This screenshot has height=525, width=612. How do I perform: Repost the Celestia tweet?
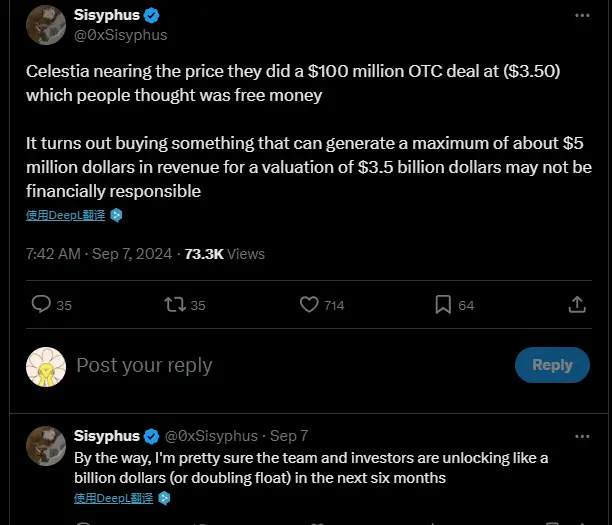point(174,304)
